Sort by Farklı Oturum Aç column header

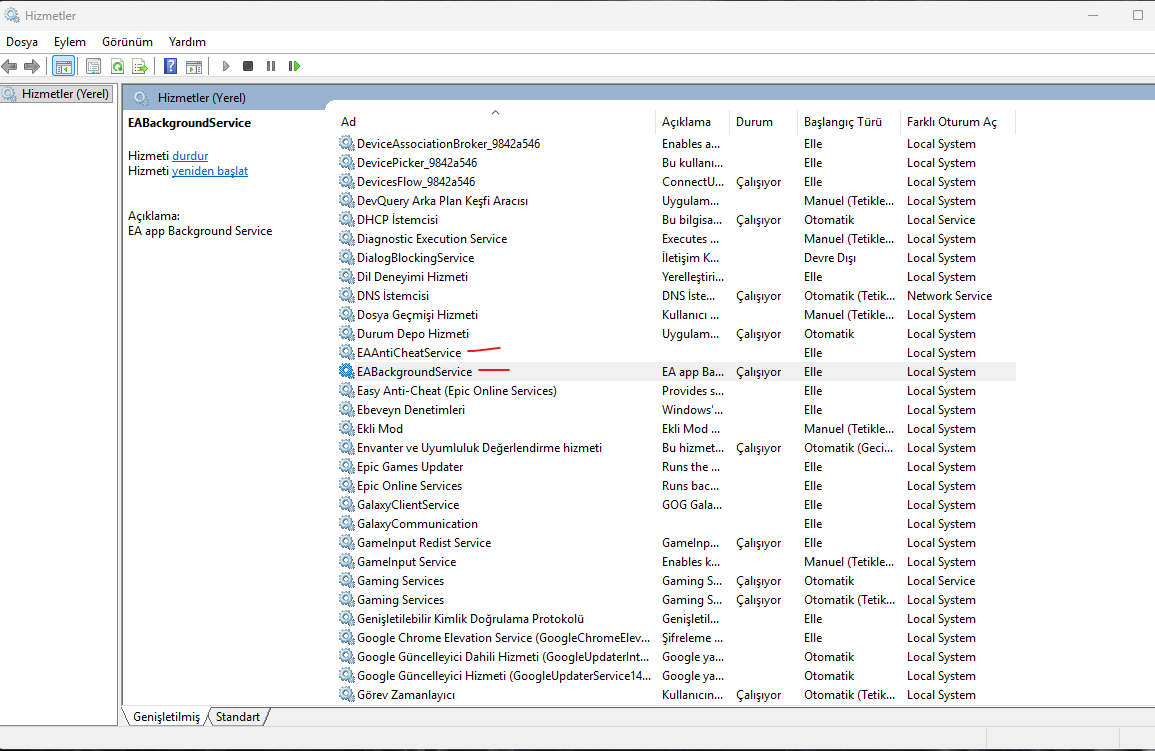[x=958, y=121]
